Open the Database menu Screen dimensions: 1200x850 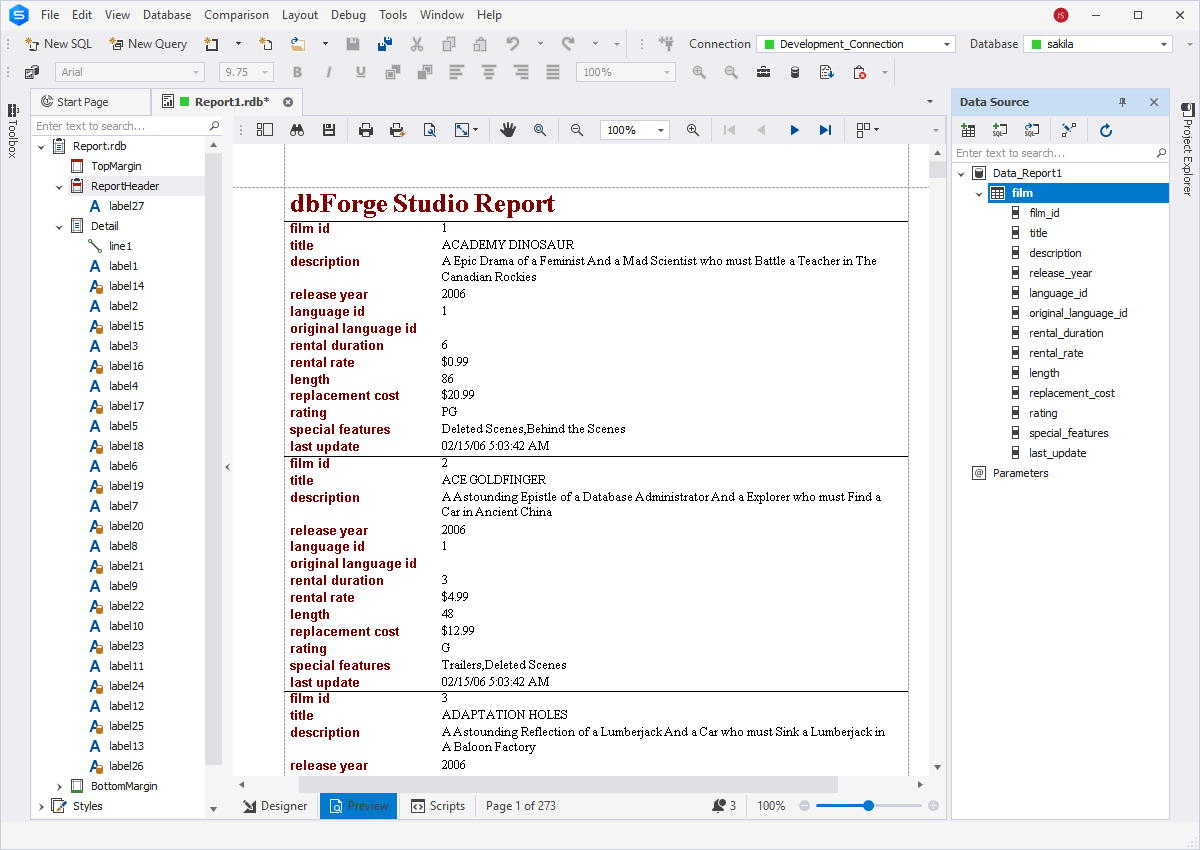pos(167,15)
